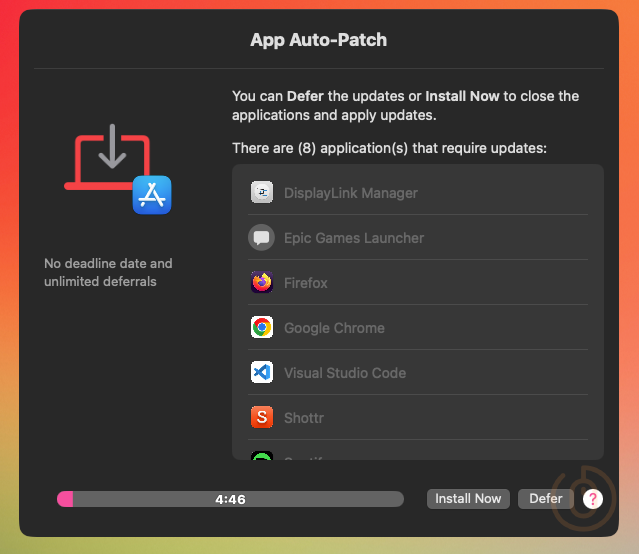The height and width of the screenshot is (554, 639).
Task: Click the App Auto-Patch title
Action: 319,40
